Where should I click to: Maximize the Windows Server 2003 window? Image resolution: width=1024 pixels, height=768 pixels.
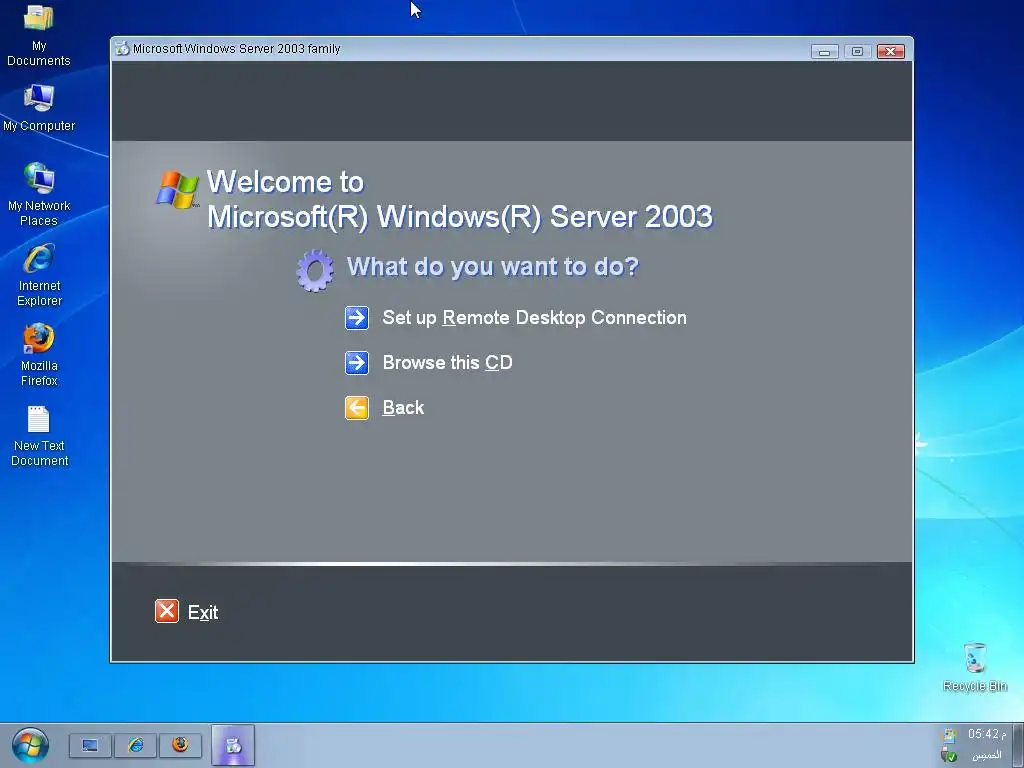857,52
